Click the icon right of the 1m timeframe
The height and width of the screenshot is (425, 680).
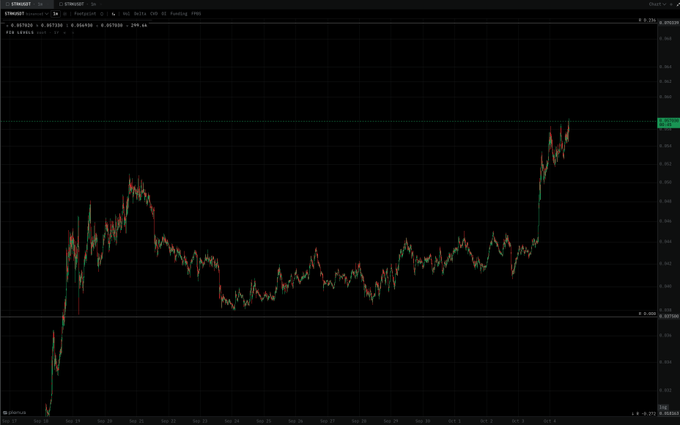(65, 14)
